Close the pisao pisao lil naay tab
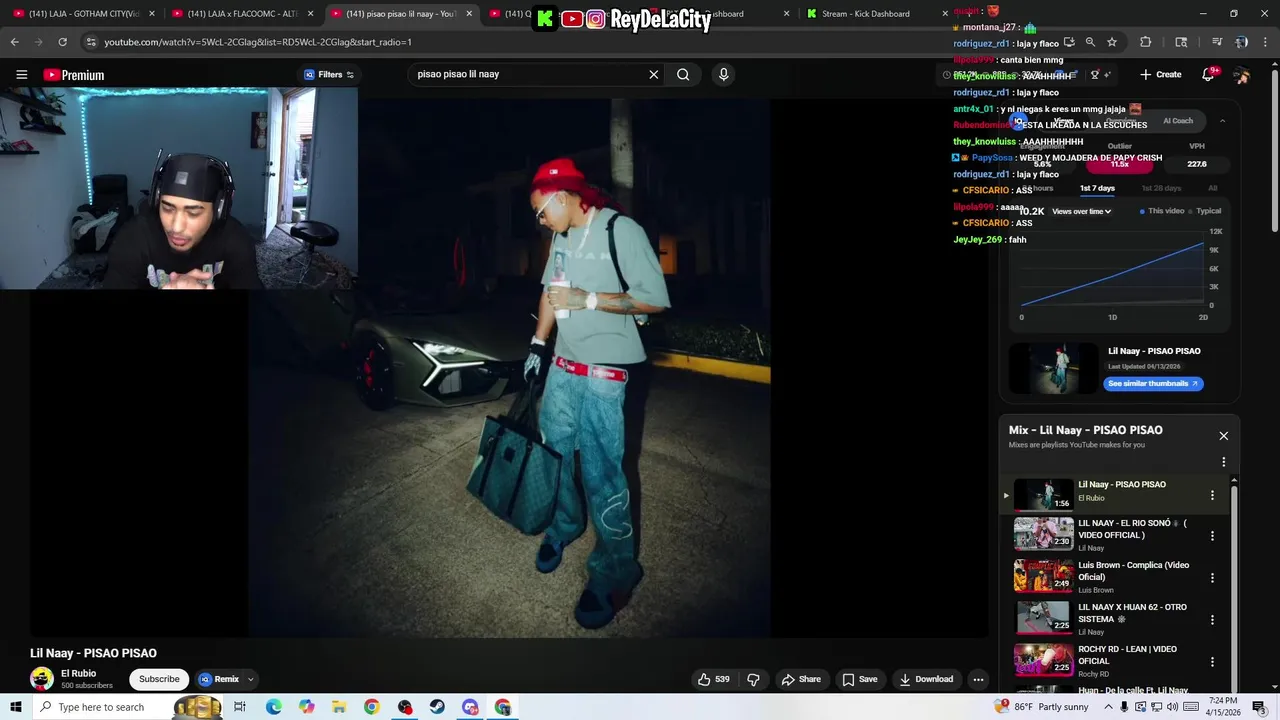The width and height of the screenshot is (1280, 720). coord(469,14)
